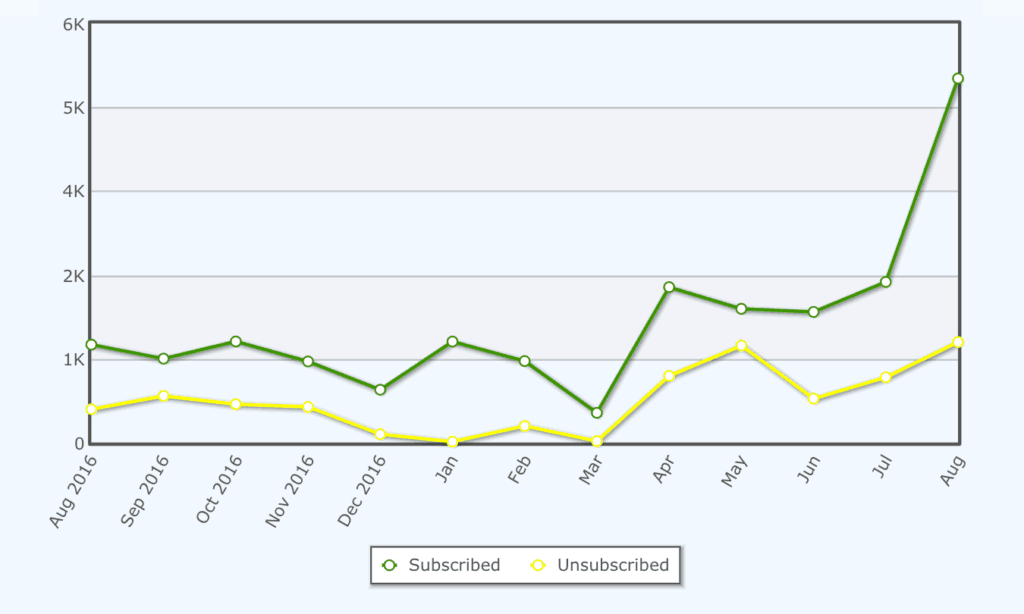
Task: Select the Subscribed point for Dec 2016
Action: (x=380, y=390)
